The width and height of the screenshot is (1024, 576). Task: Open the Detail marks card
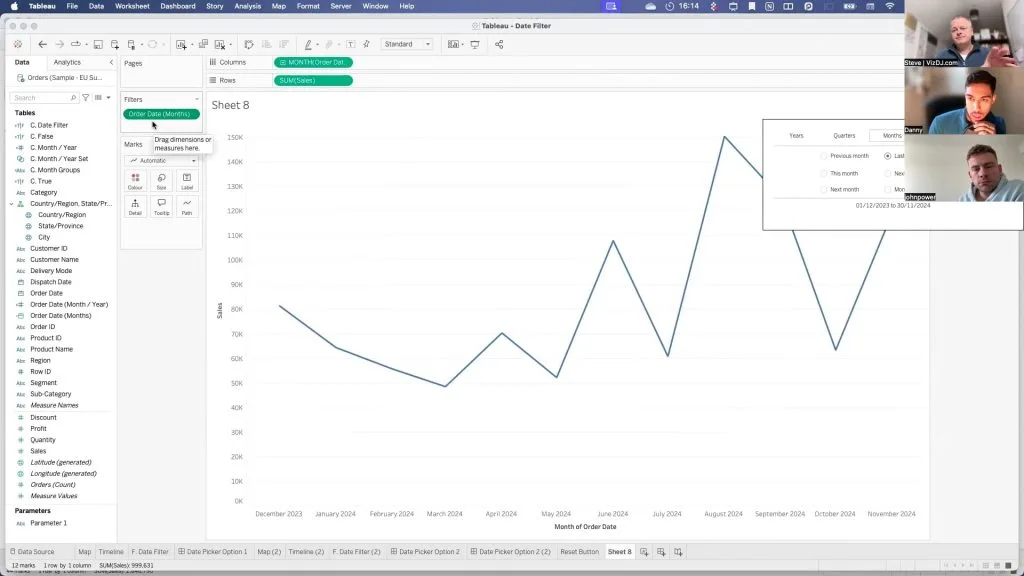pos(135,206)
